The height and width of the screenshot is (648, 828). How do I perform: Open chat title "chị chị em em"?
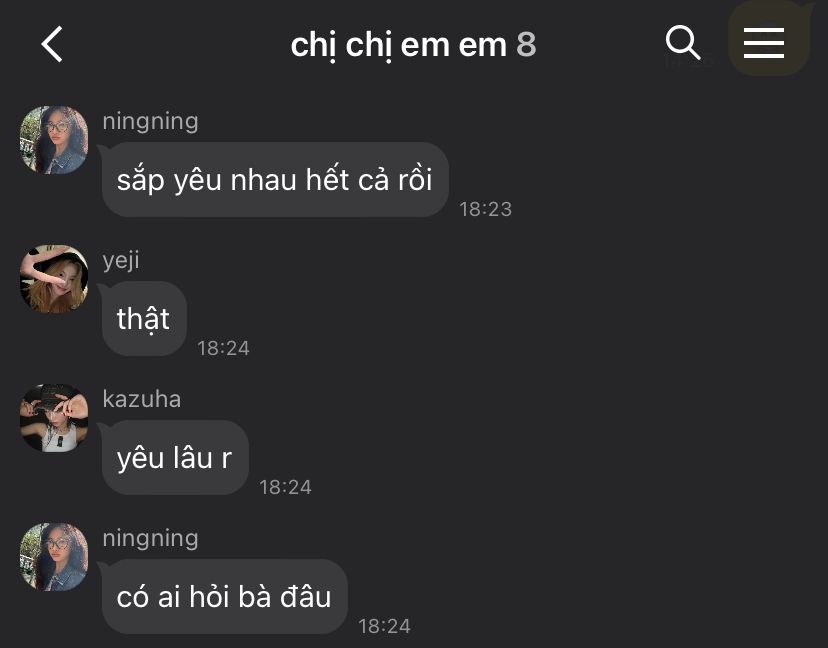click(399, 45)
